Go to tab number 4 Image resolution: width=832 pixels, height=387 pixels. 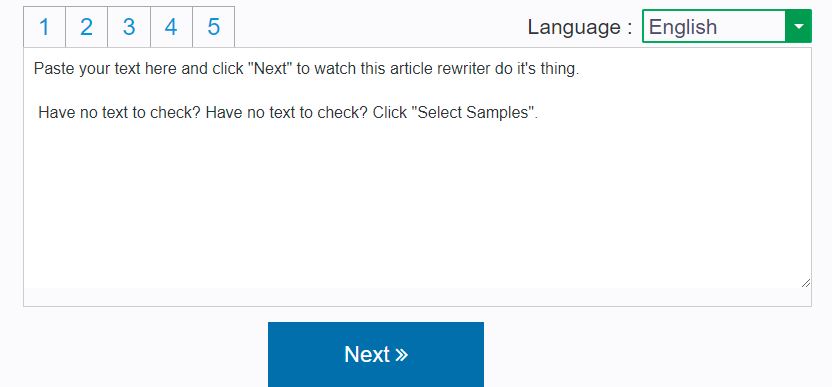pos(171,27)
